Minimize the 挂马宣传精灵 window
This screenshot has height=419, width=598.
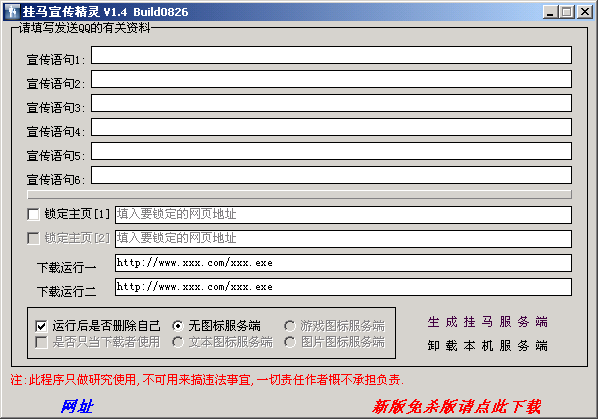(x=550, y=12)
